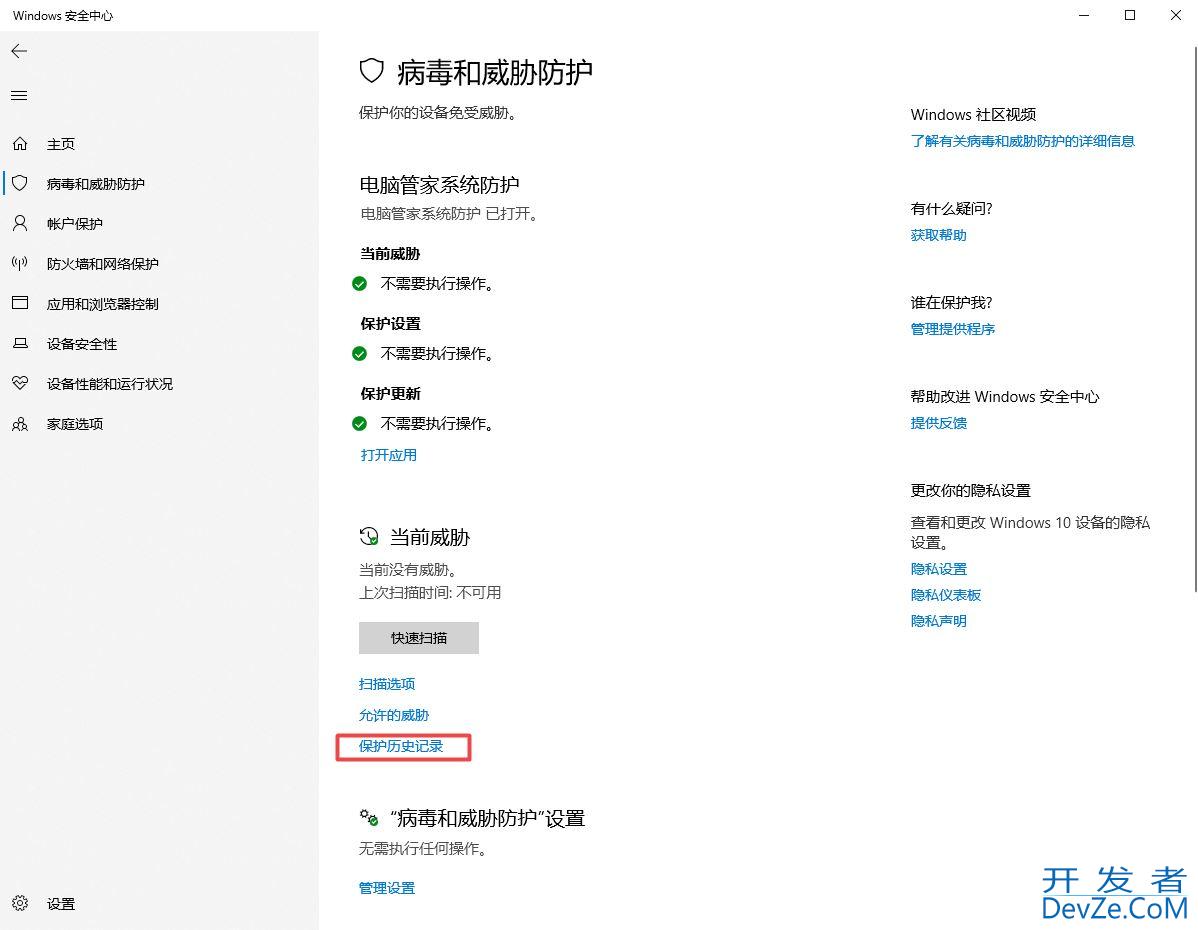This screenshot has height=930, width=1198.
Task: Select 主页 in the sidebar
Action: 159,144
